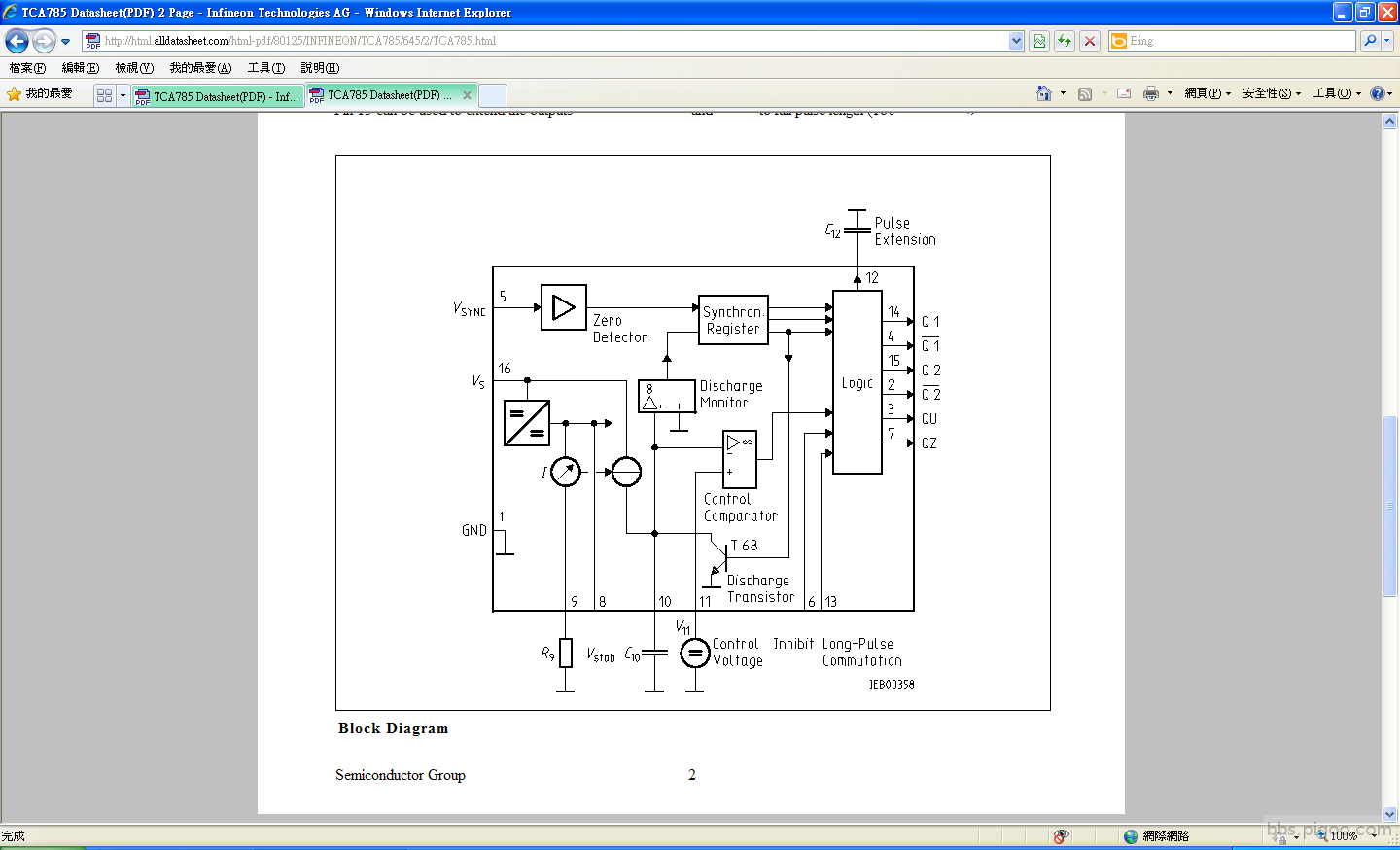Image resolution: width=1400 pixels, height=850 pixels.
Task: Click the Semiconductor Group footer text
Action: coord(401,775)
